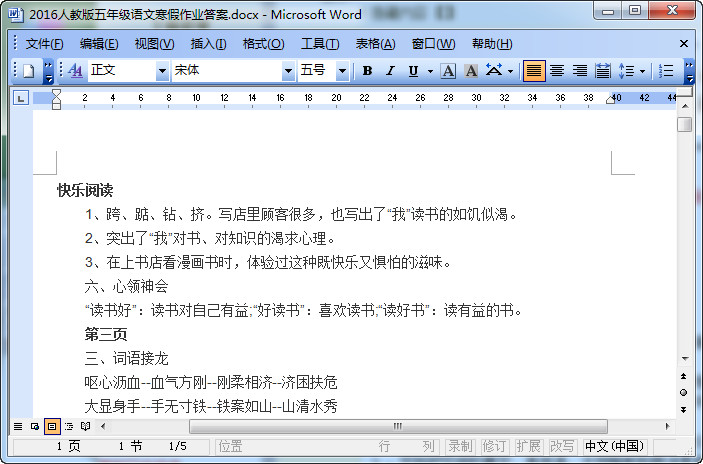Open the 插入(I) menu

coord(208,44)
